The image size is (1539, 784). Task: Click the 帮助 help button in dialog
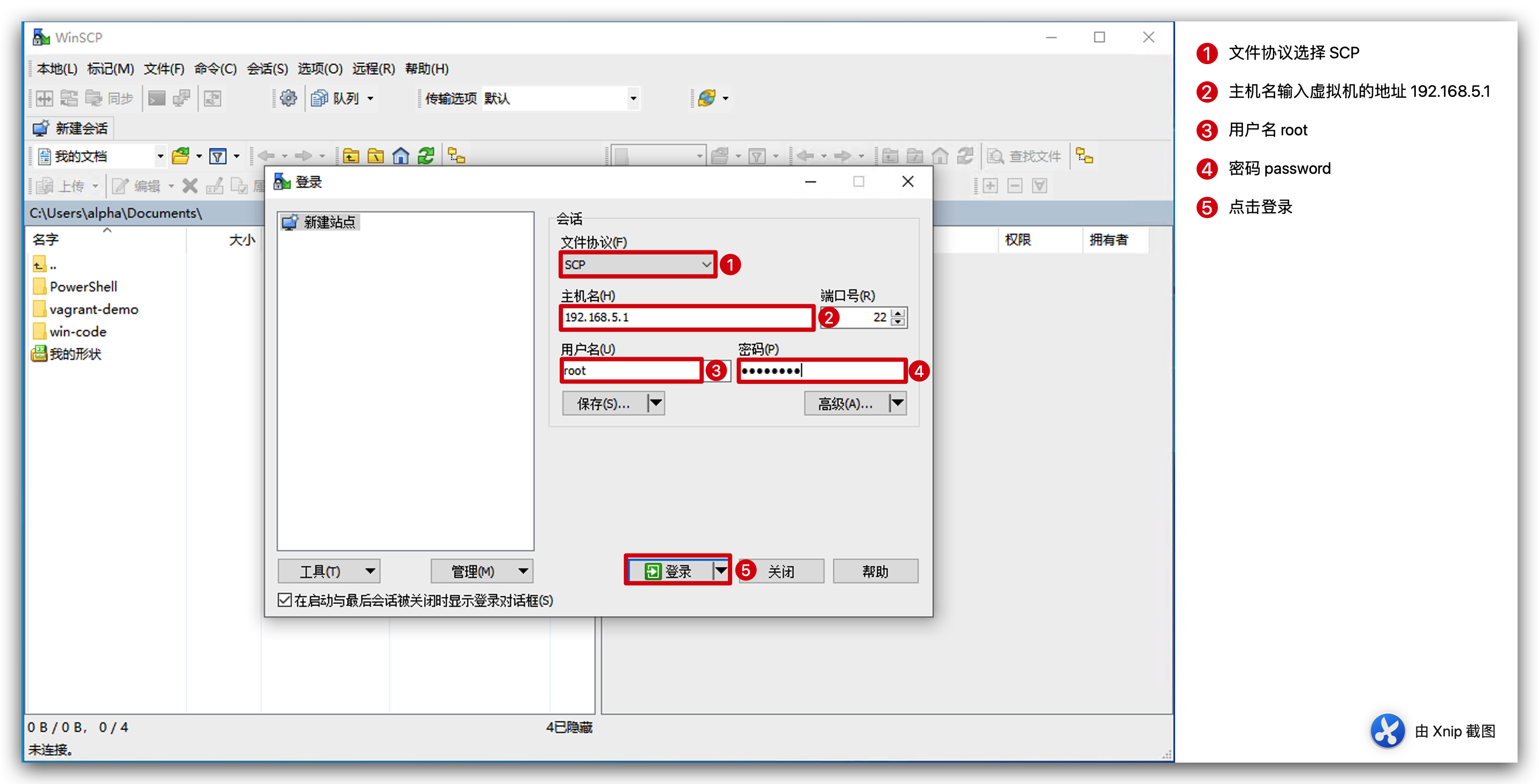[x=875, y=572]
